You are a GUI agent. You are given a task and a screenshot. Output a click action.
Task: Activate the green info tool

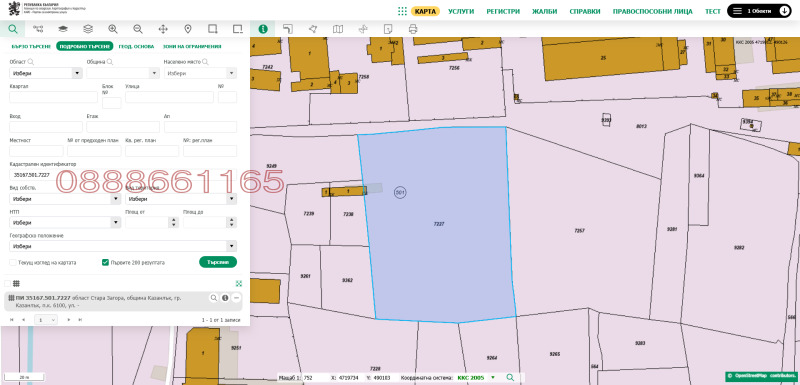pyautogui.click(x=263, y=29)
